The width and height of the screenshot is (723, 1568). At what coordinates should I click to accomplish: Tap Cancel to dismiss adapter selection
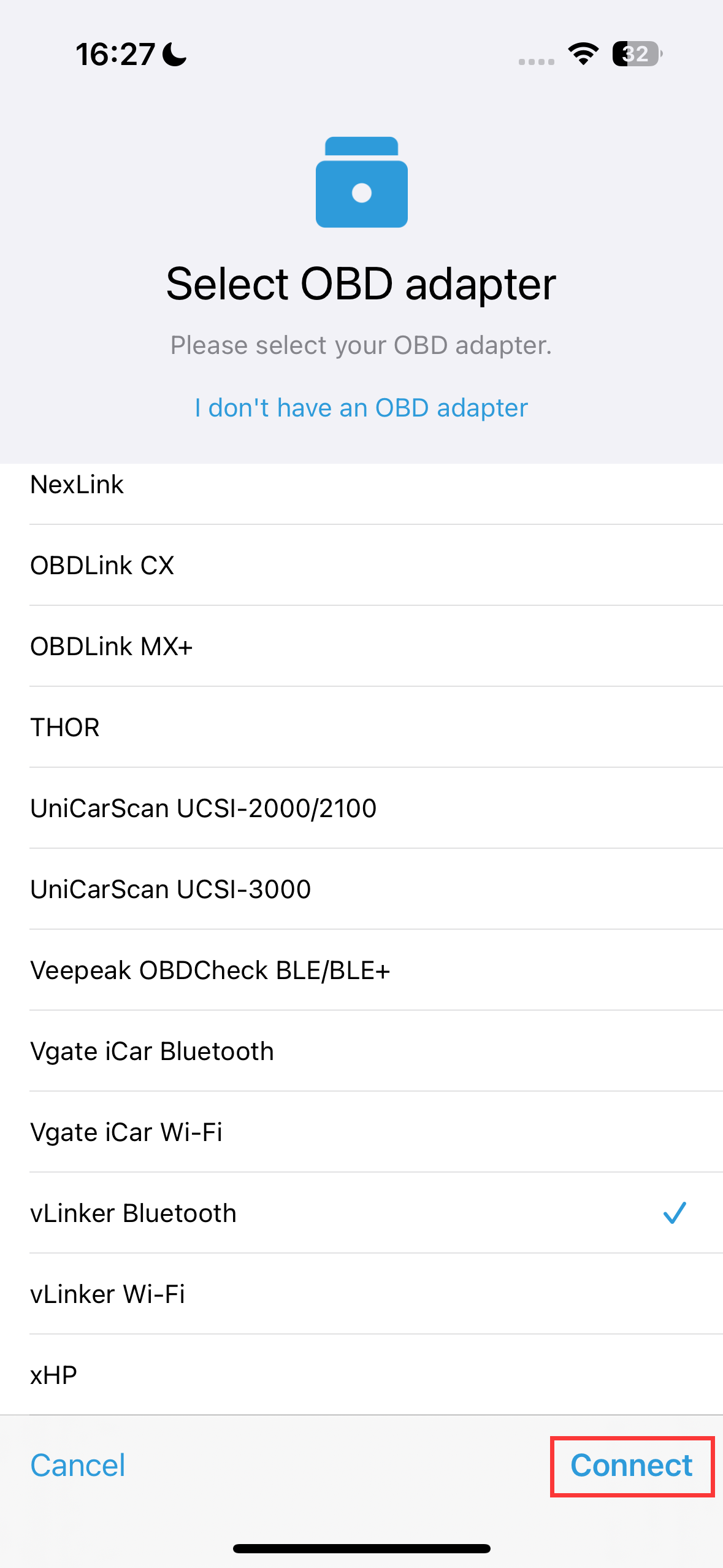[78, 1466]
